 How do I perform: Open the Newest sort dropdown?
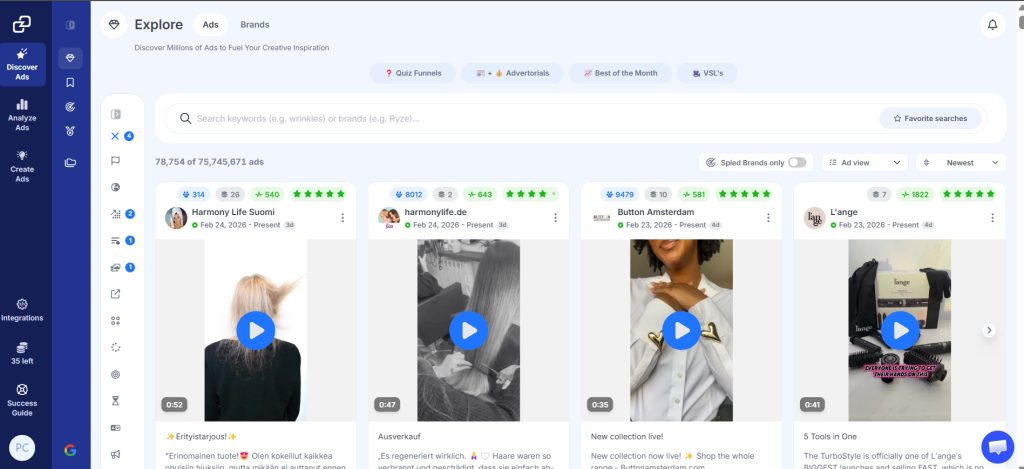click(x=961, y=163)
